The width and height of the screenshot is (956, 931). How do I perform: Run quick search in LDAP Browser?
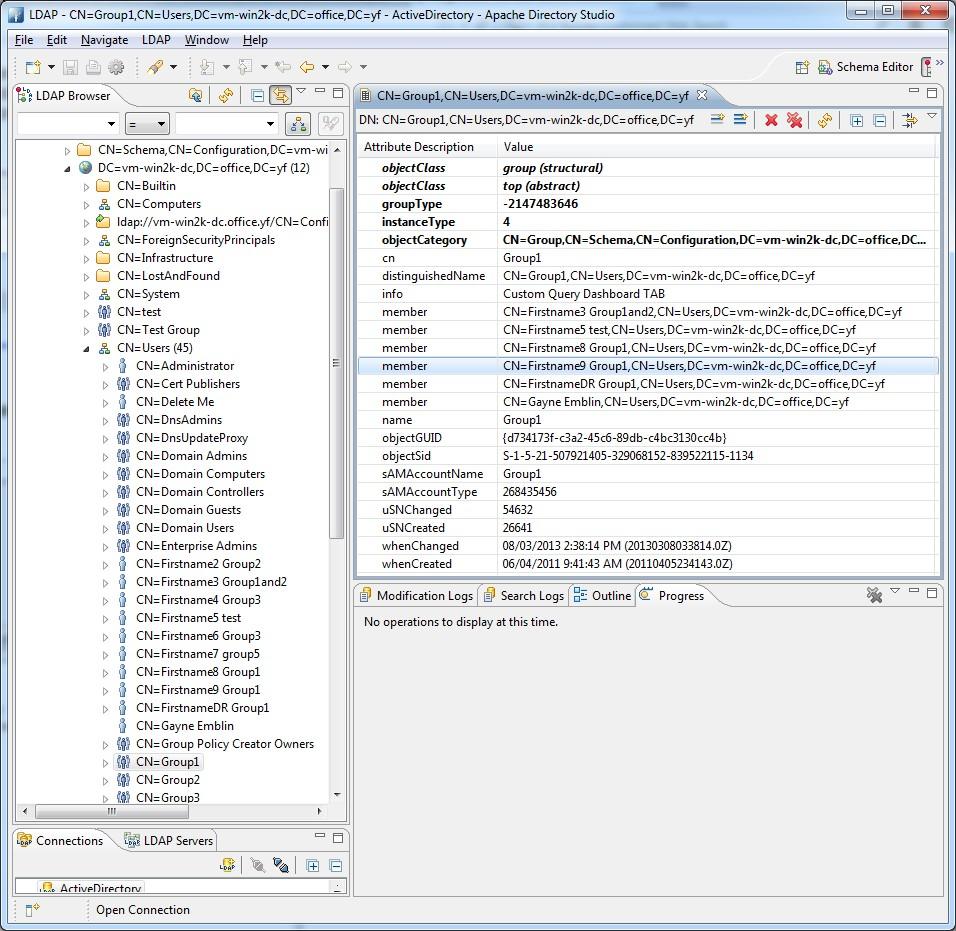point(298,124)
